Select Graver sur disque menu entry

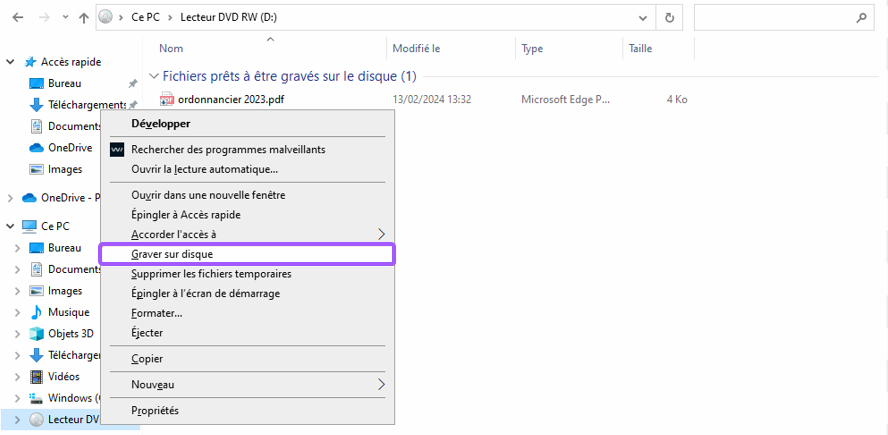[x=172, y=254]
